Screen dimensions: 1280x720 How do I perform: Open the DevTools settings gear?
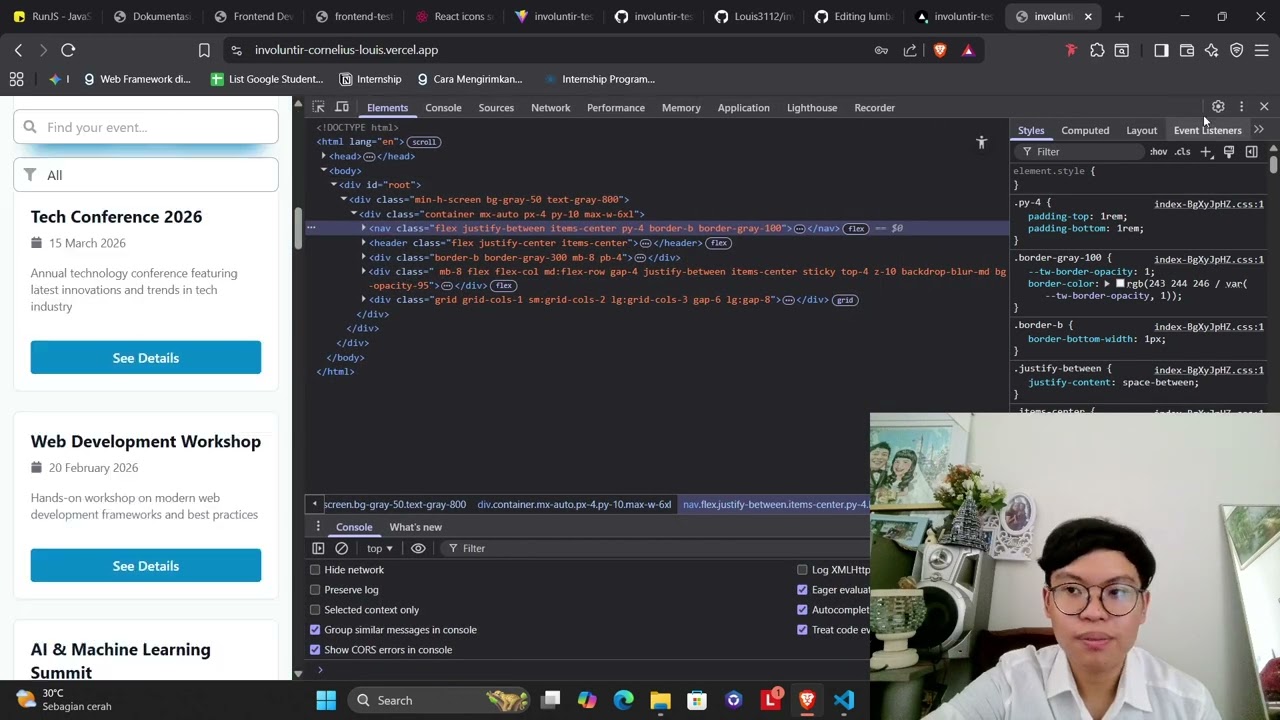1218,107
